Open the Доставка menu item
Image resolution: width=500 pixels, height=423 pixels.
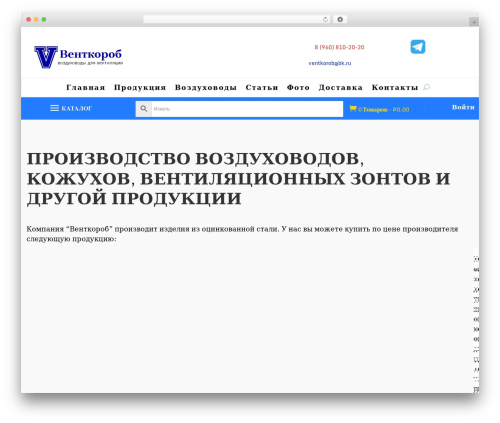340,87
